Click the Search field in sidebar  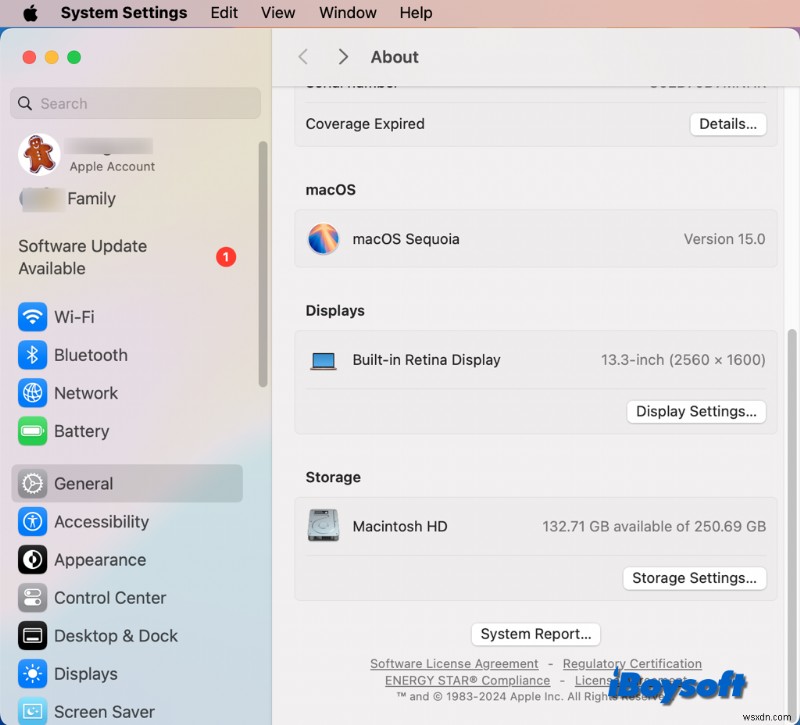(135, 104)
